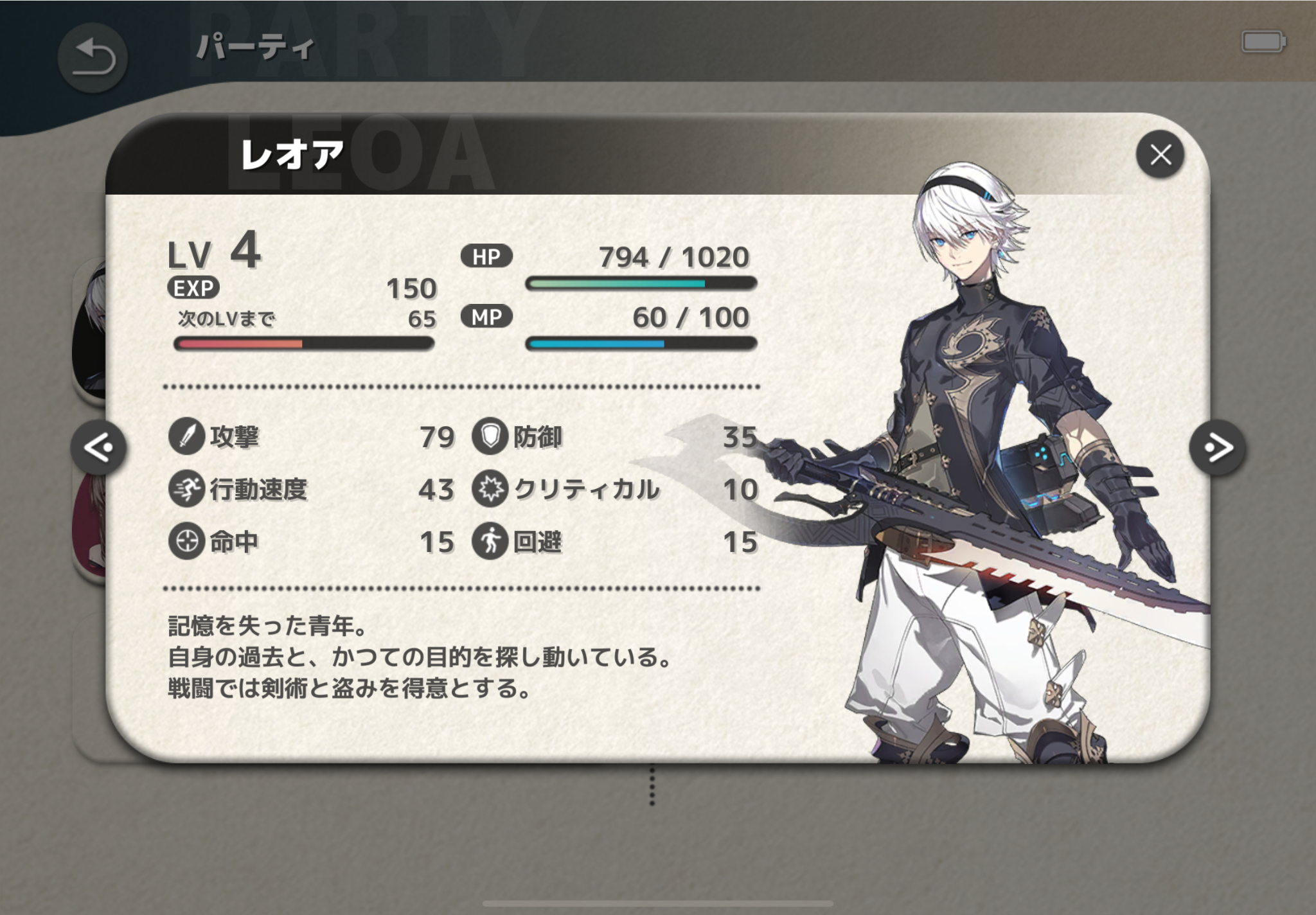Tap the HP gauge bar

[641, 283]
